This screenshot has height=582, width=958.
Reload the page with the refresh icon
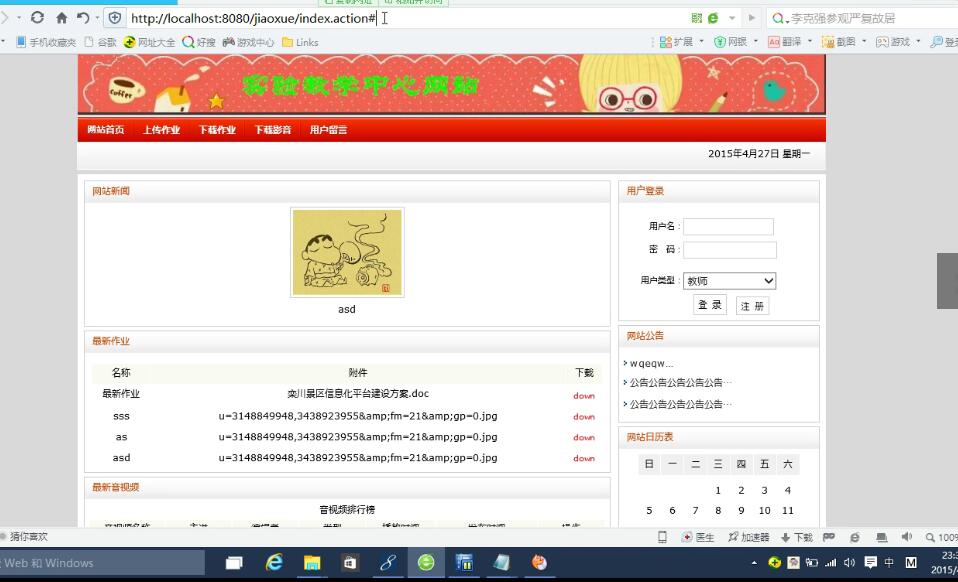pyautogui.click(x=37, y=18)
